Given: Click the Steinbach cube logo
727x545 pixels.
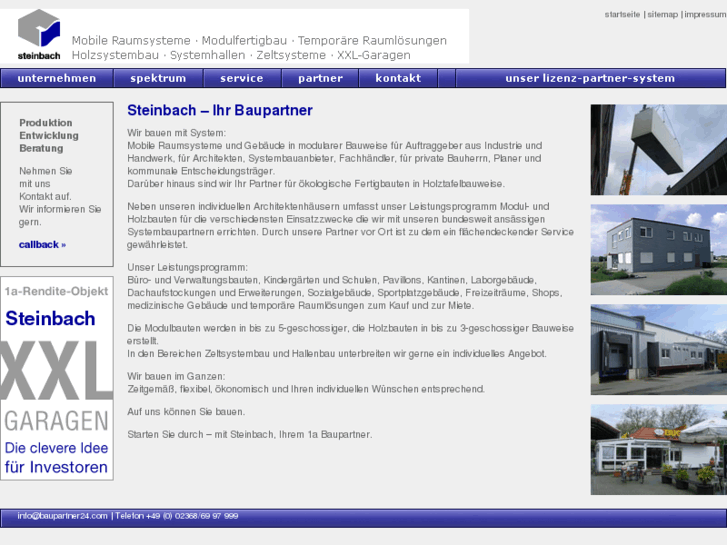Looking at the screenshot, I should [x=39, y=35].
